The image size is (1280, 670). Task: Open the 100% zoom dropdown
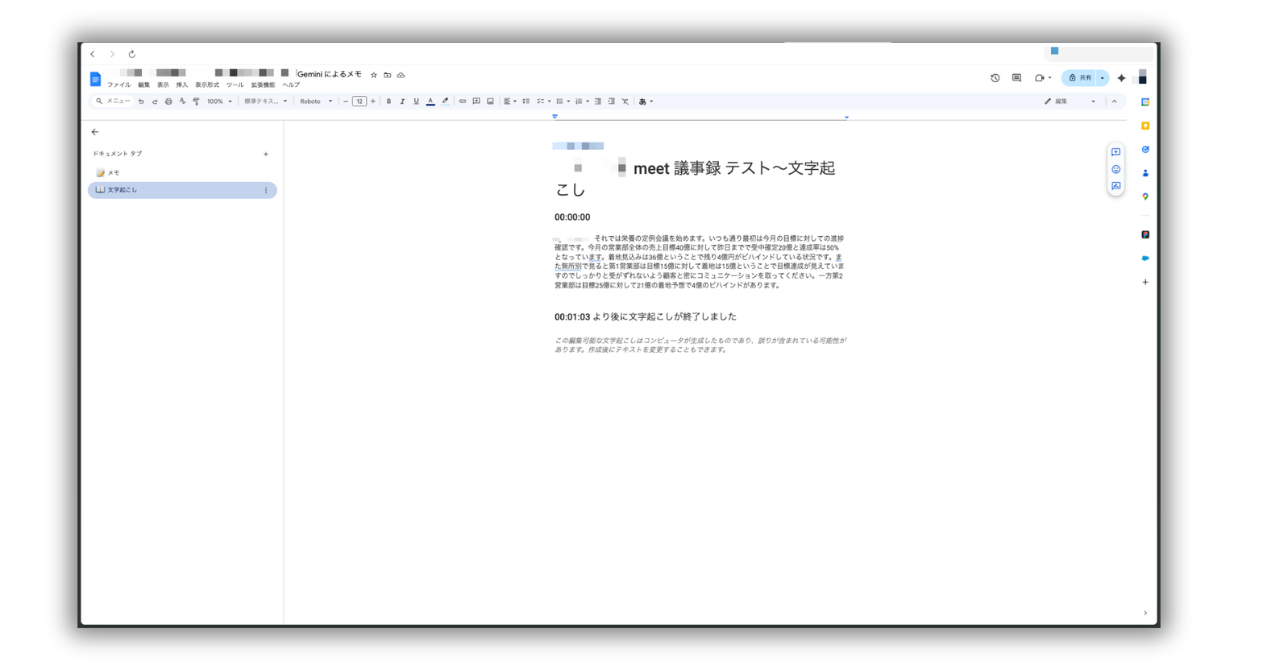[x=219, y=101]
